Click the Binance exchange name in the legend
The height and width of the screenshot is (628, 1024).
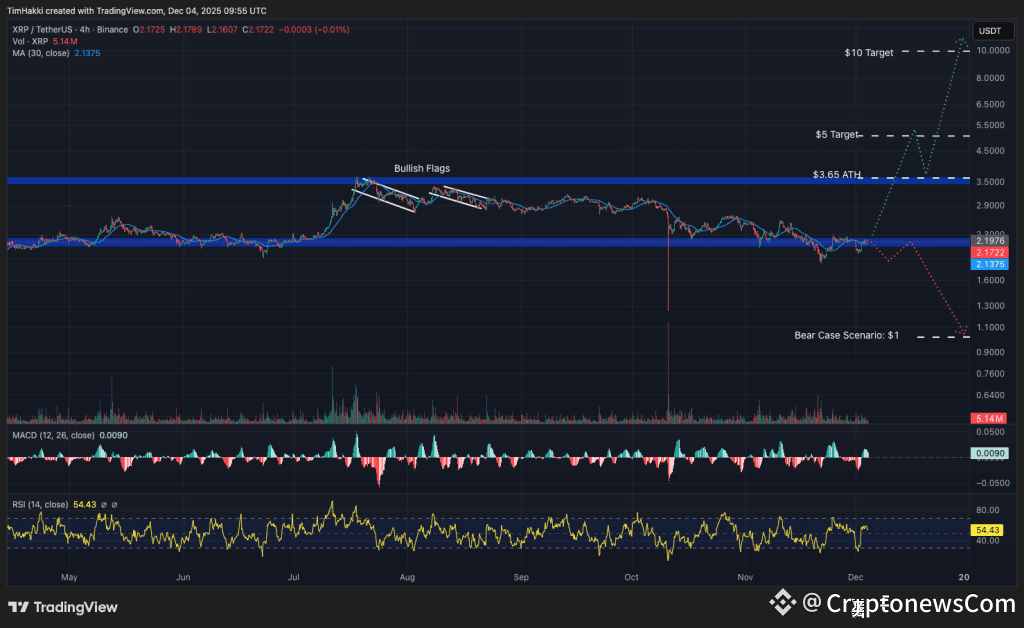click(113, 30)
